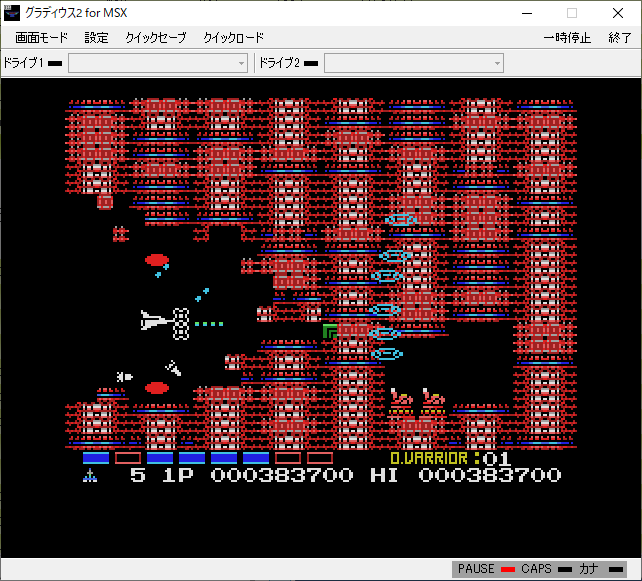Click the topmost cyan ring enemy

tap(401, 220)
